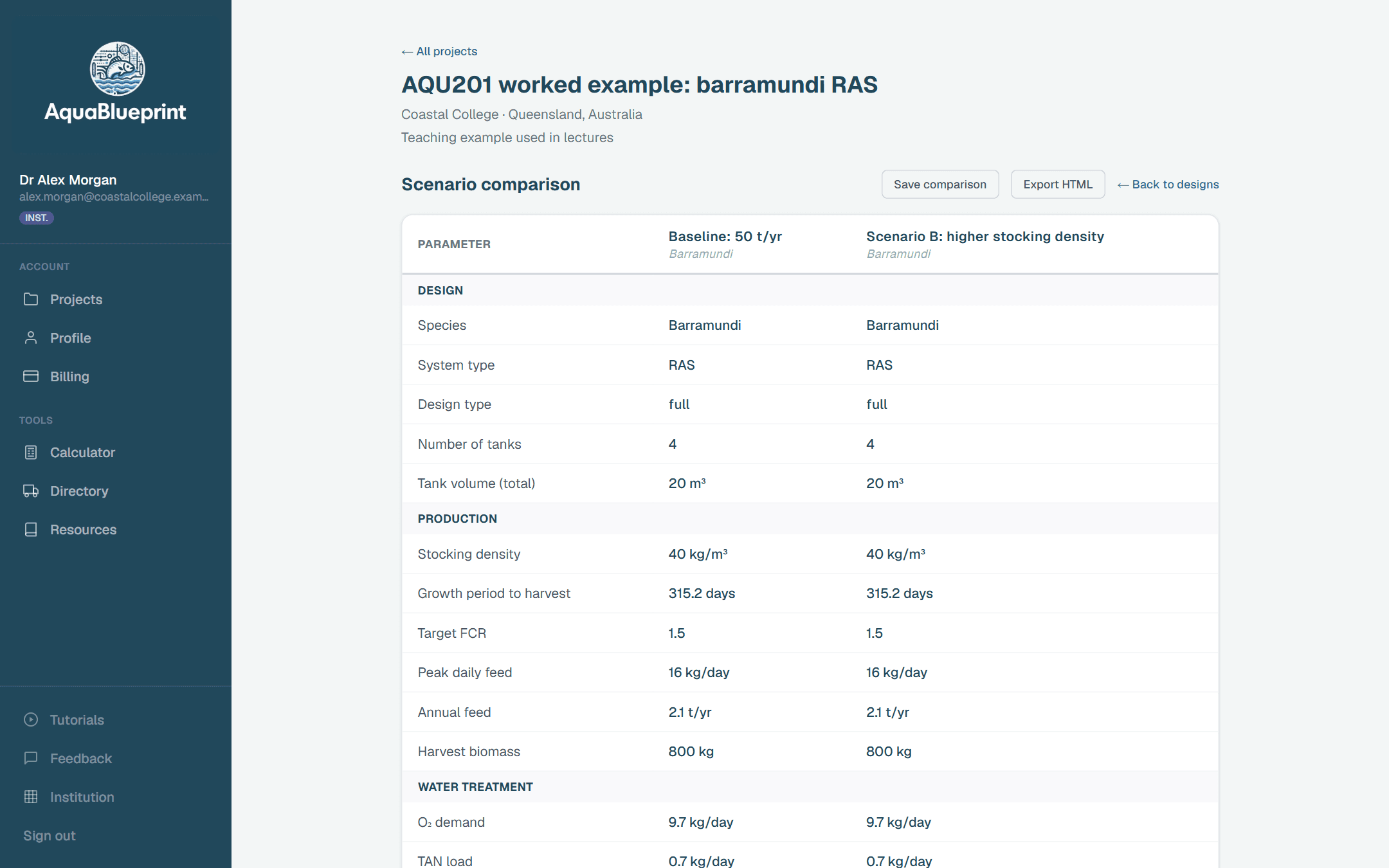Click the AquaBlueprint fish logo
This screenshot has height=868, width=1389.
tap(117, 69)
